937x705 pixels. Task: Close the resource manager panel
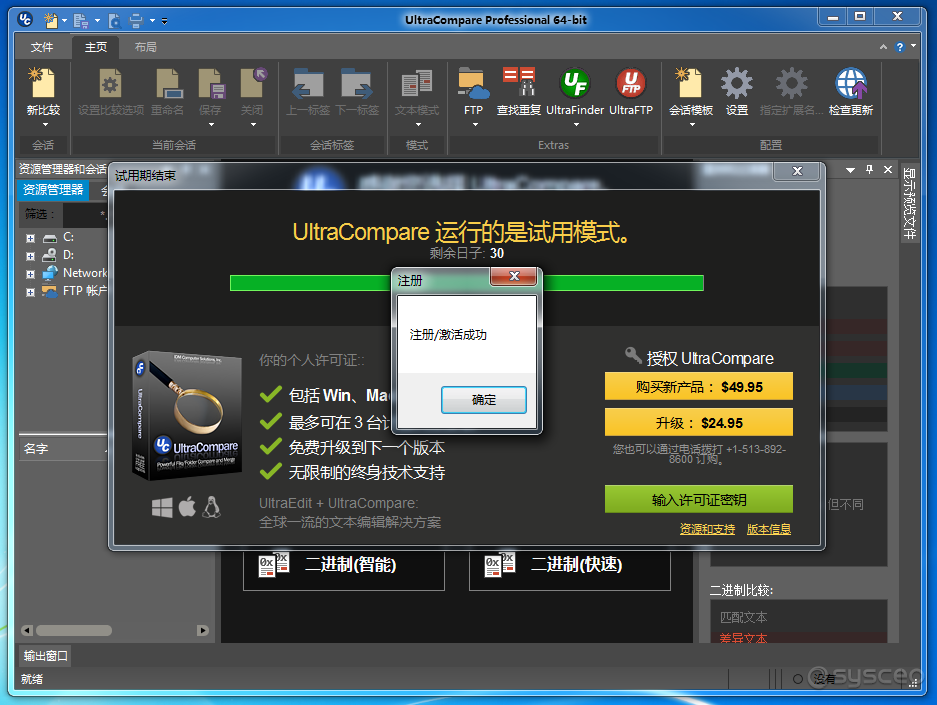click(888, 170)
